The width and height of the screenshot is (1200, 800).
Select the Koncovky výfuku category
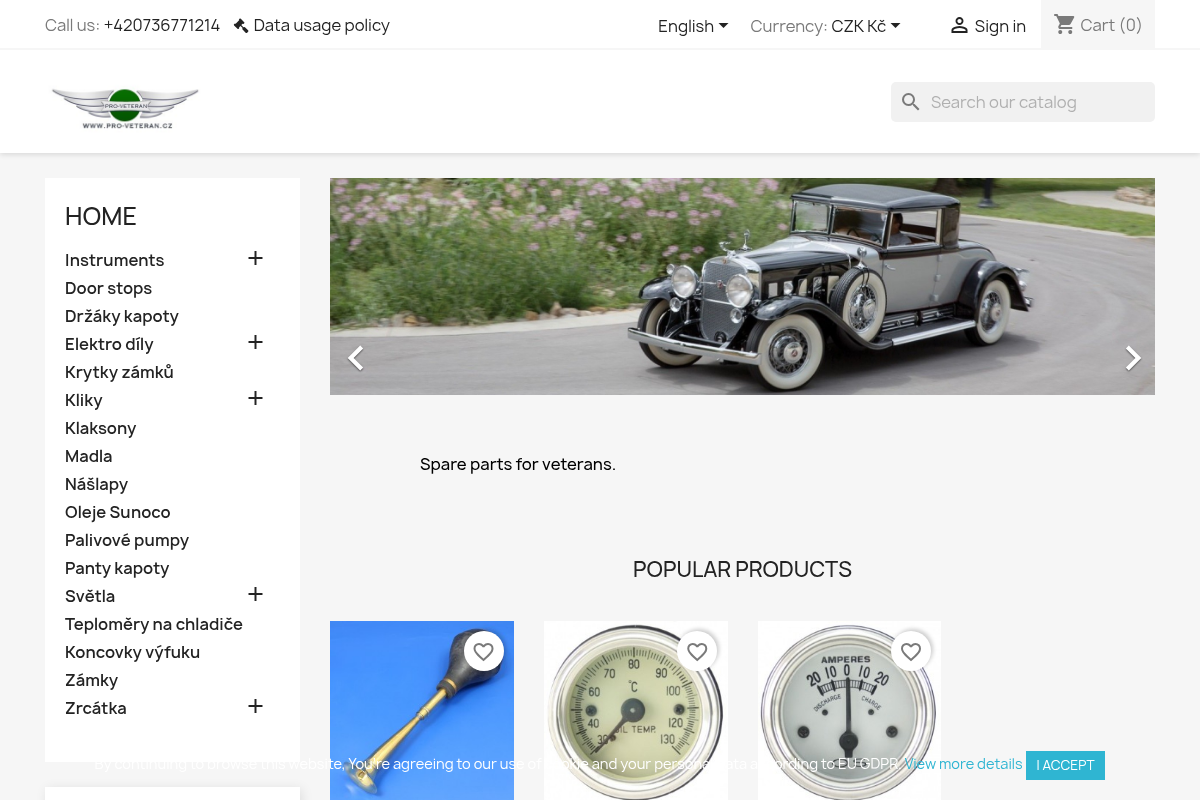point(132,652)
